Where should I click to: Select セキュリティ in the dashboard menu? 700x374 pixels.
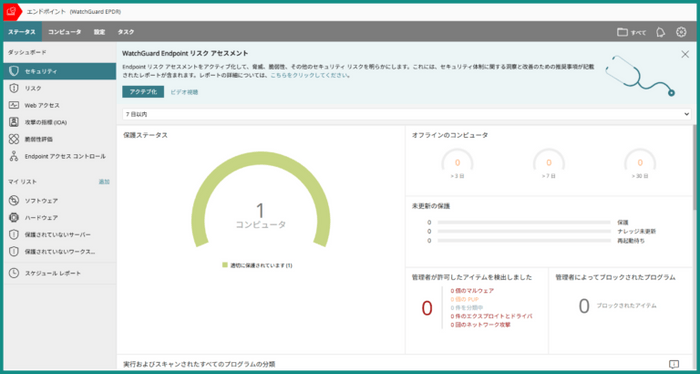[60, 71]
